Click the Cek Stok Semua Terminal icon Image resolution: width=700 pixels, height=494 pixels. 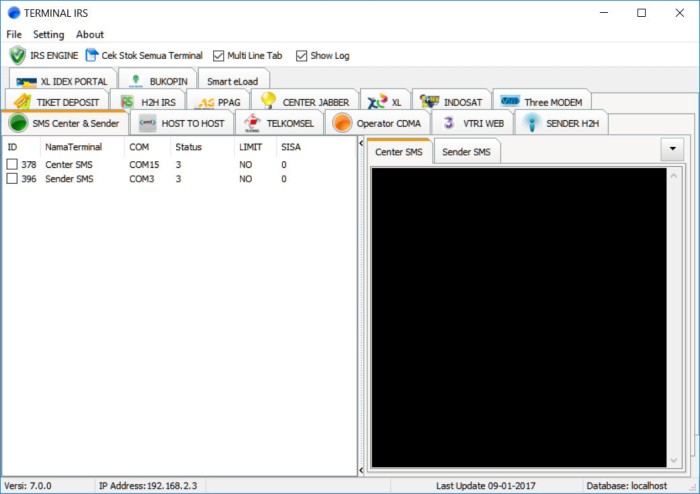(92, 55)
